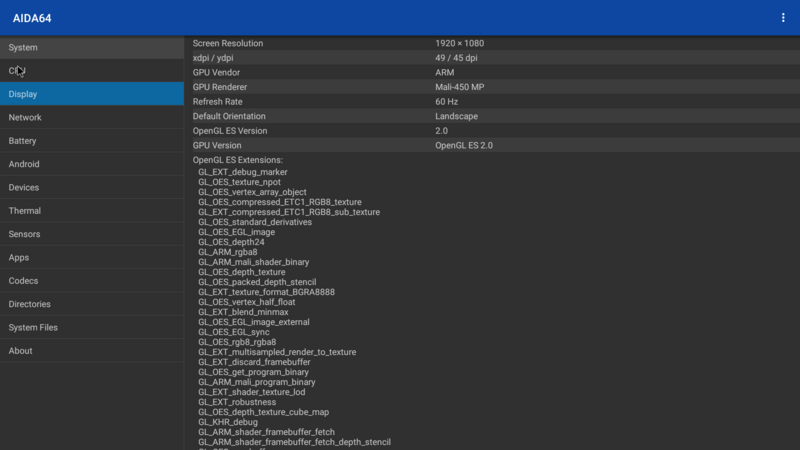Select GL_EXT_blend_minmax entry

243,312
